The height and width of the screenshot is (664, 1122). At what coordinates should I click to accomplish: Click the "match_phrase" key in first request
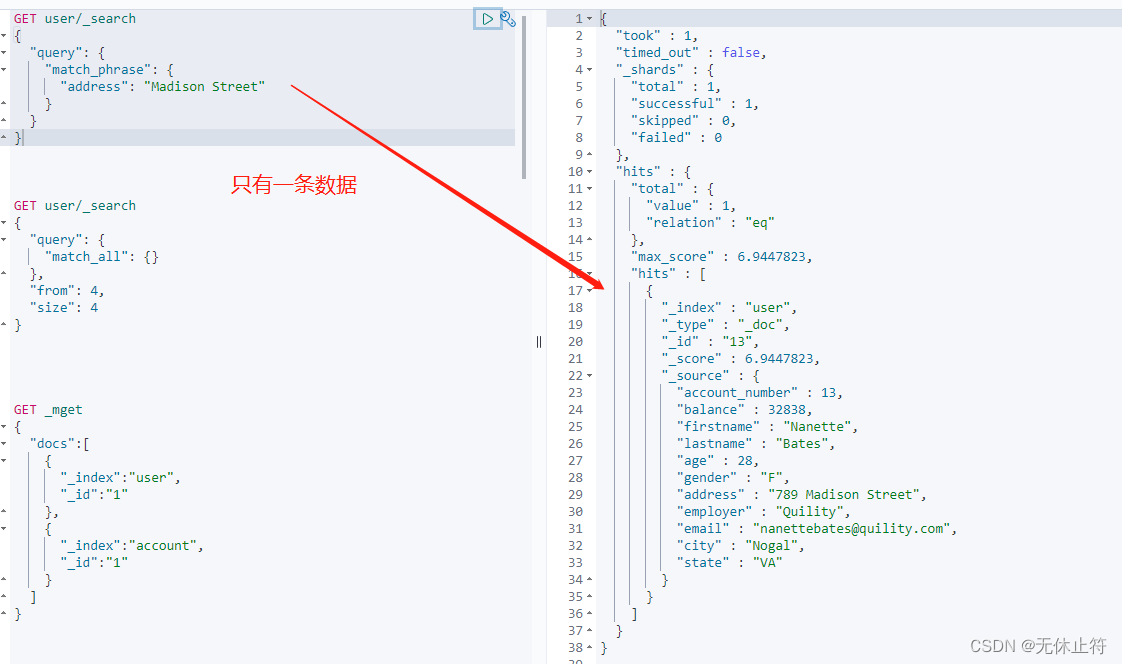tap(98, 69)
